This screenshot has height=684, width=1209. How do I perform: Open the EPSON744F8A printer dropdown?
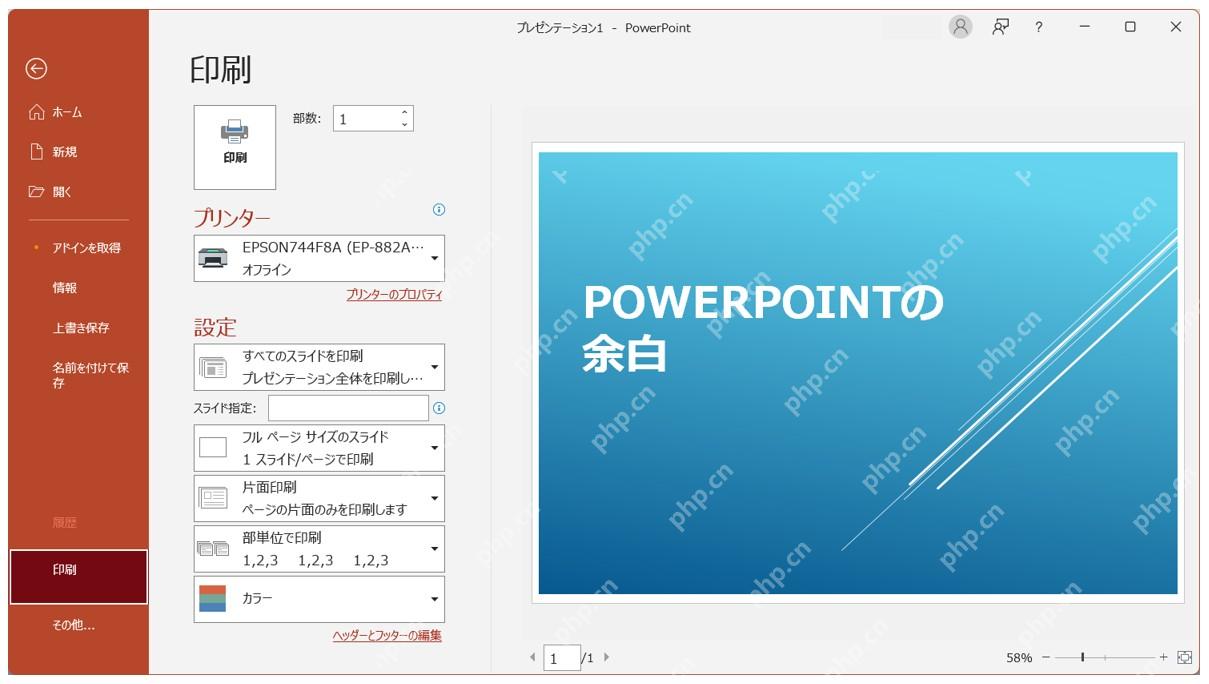coord(319,258)
